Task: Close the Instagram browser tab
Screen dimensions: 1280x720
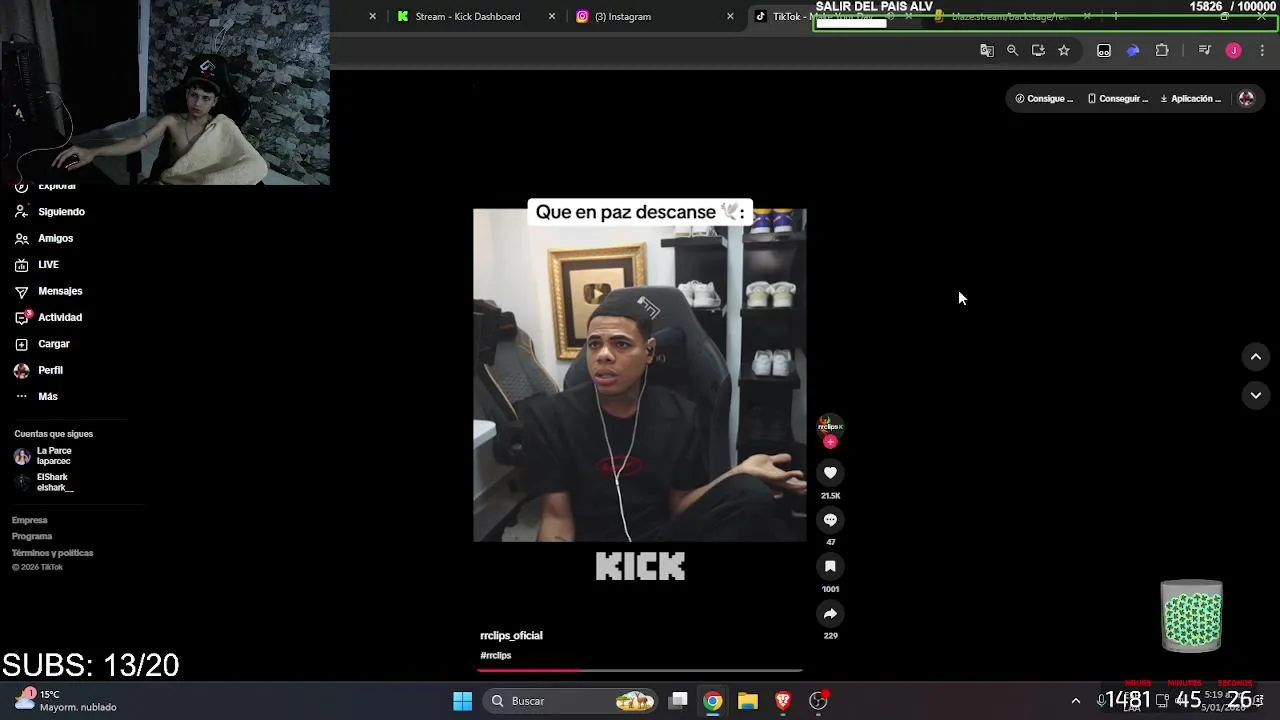Action: click(730, 16)
